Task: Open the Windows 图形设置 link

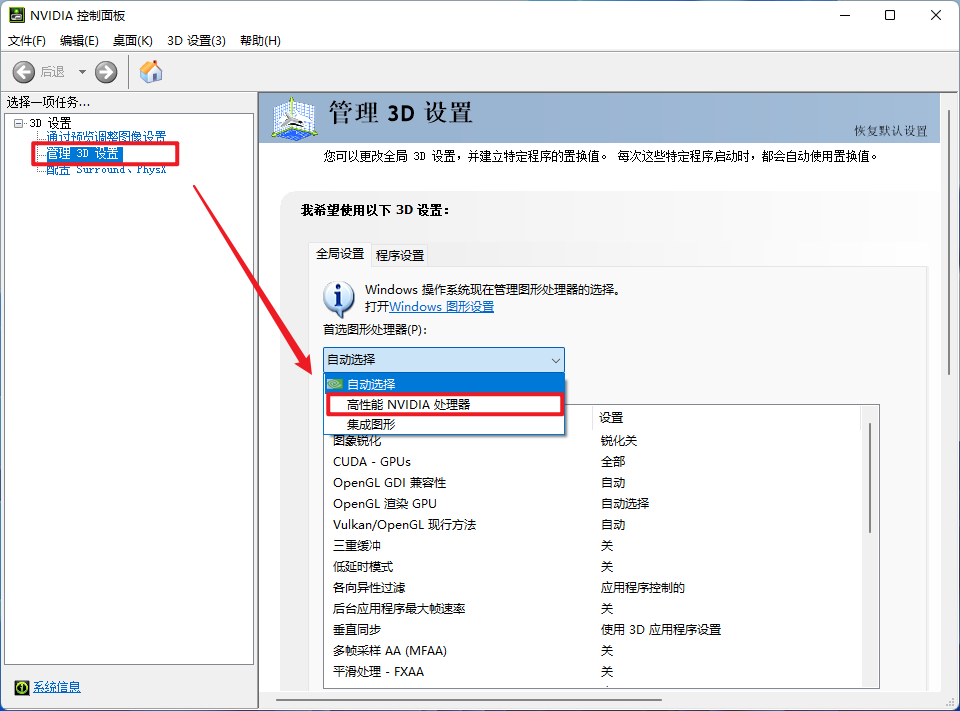Action: (x=441, y=307)
